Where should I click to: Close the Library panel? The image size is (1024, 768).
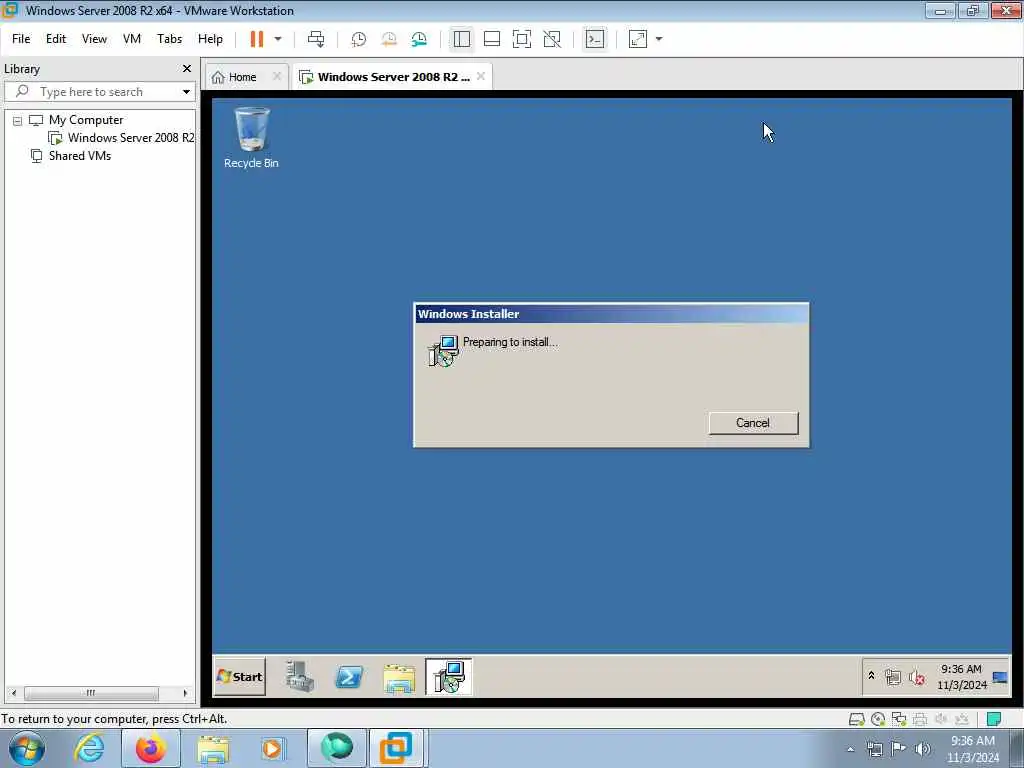click(187, 69)
